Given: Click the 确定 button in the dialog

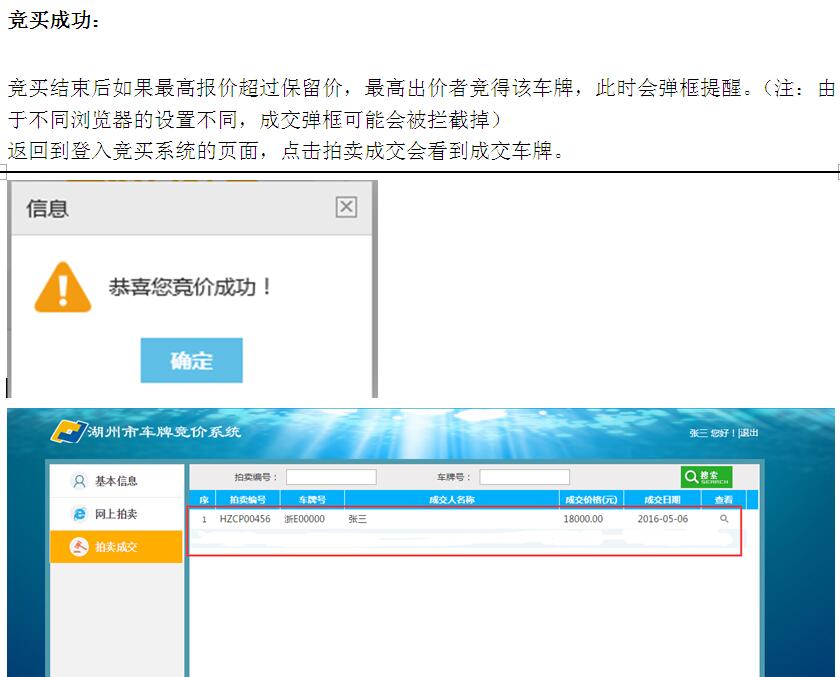Looking at the screenshot, I should pos(191,360).
